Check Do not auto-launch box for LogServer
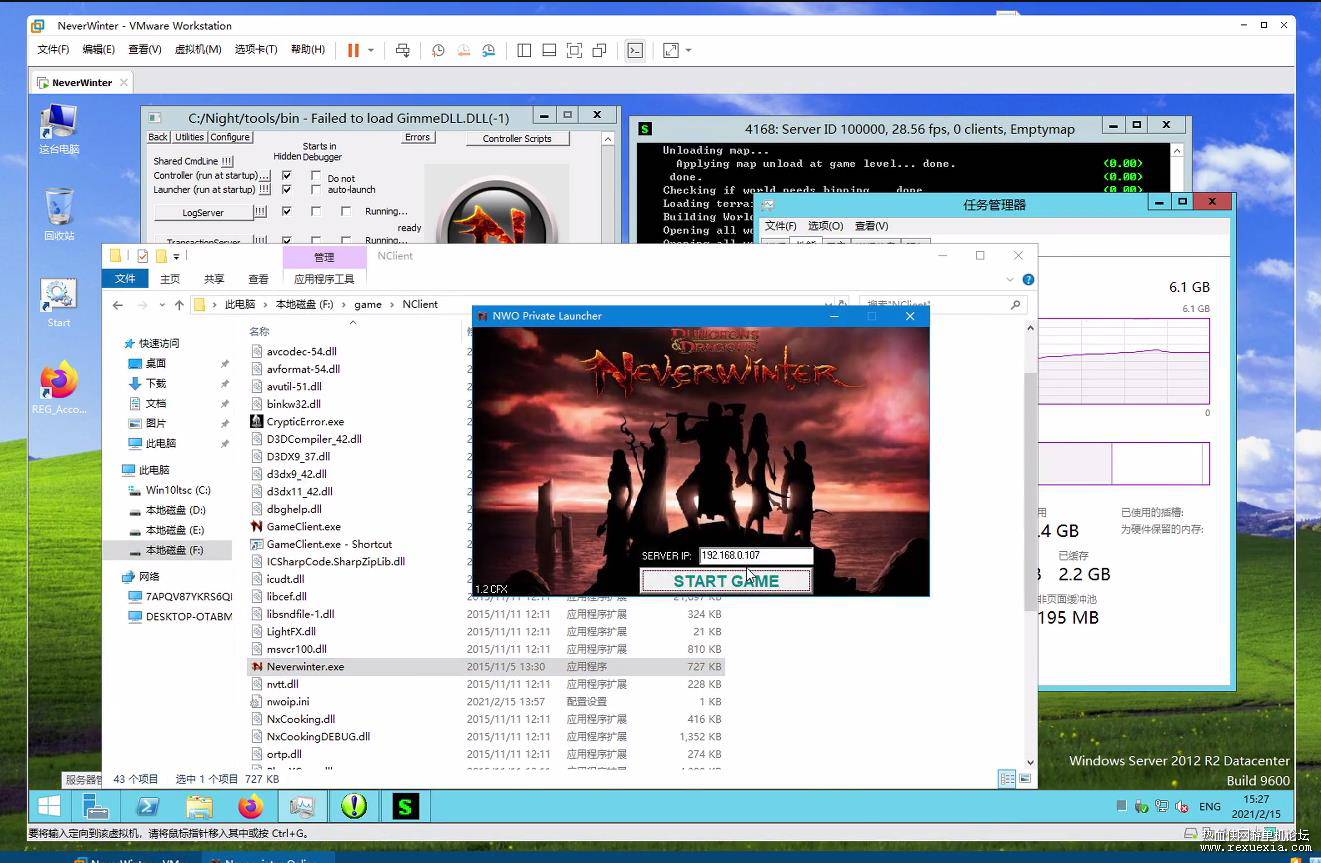This screenshot has width=1321, height=863. [x=346, y=212]
